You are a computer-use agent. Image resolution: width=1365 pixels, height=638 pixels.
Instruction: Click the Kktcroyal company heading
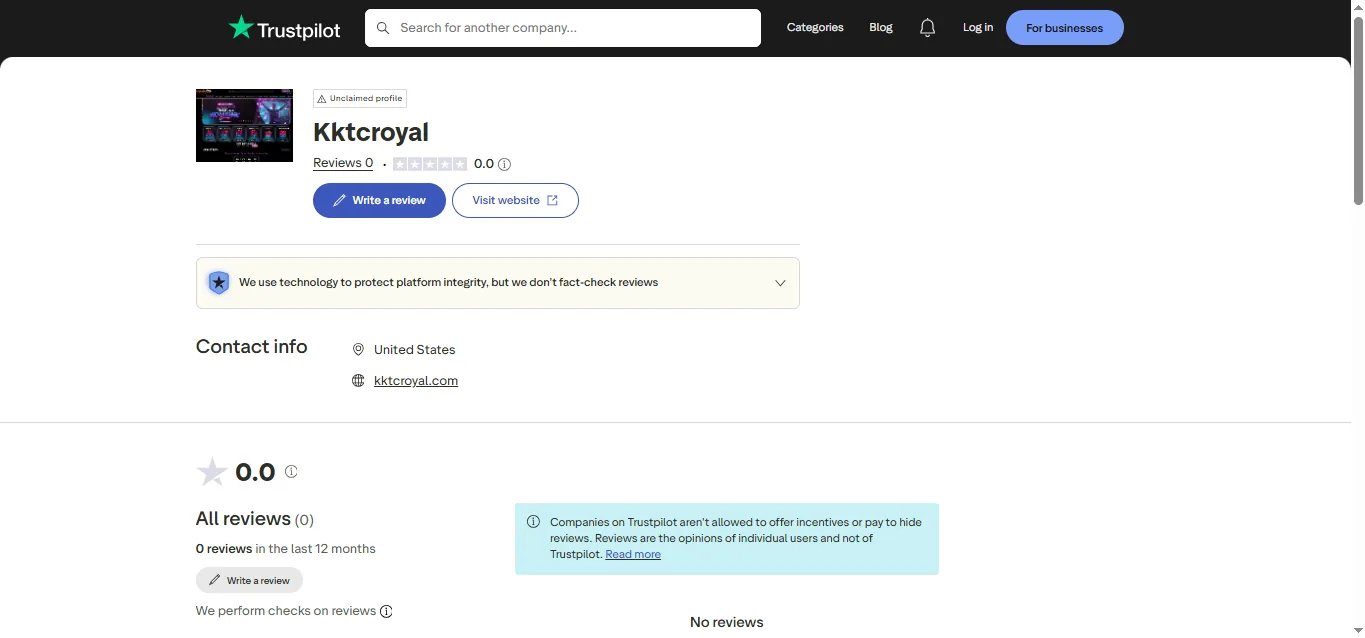coord(371,132)
